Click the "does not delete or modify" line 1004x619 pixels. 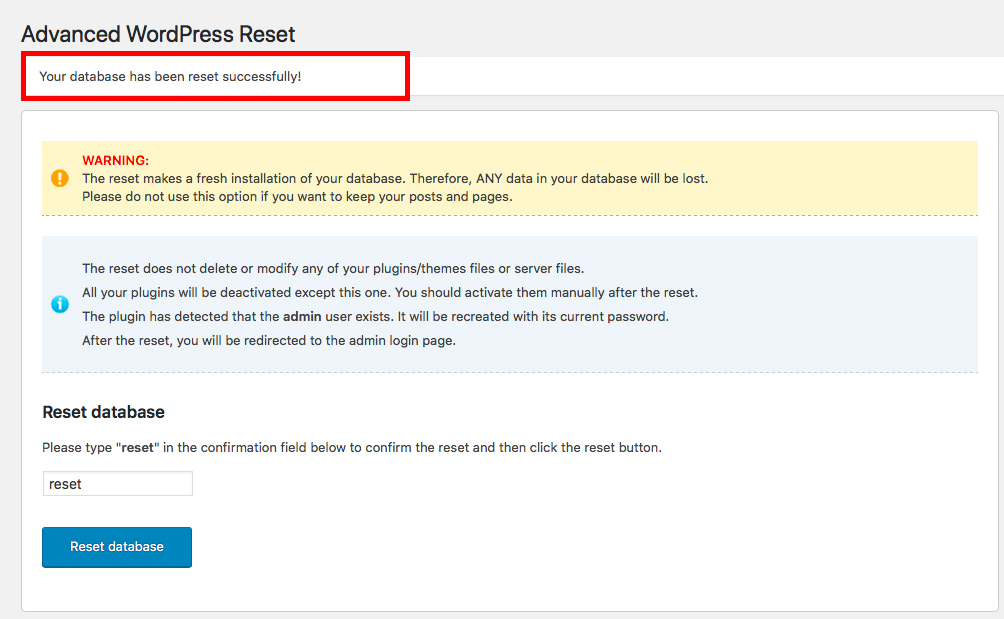[x=332, y=268]
